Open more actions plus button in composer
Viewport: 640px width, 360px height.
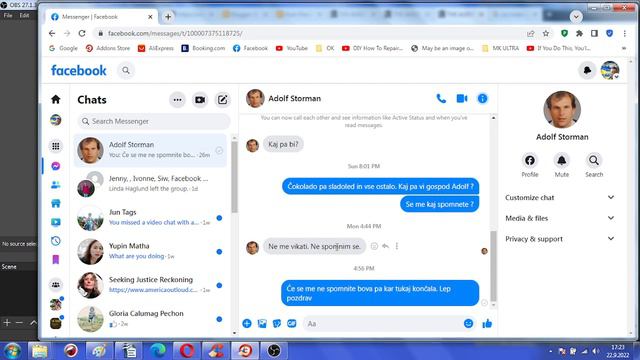tap(247, 324)
